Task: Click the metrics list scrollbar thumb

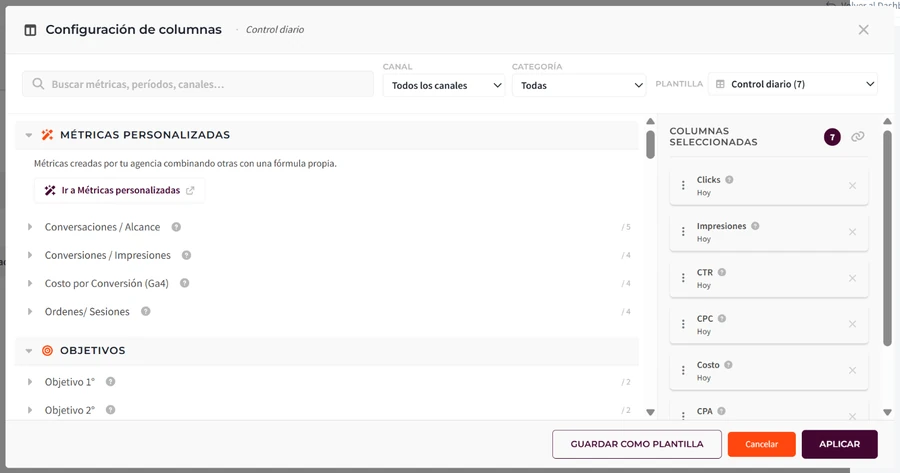Action: [650, 145]
